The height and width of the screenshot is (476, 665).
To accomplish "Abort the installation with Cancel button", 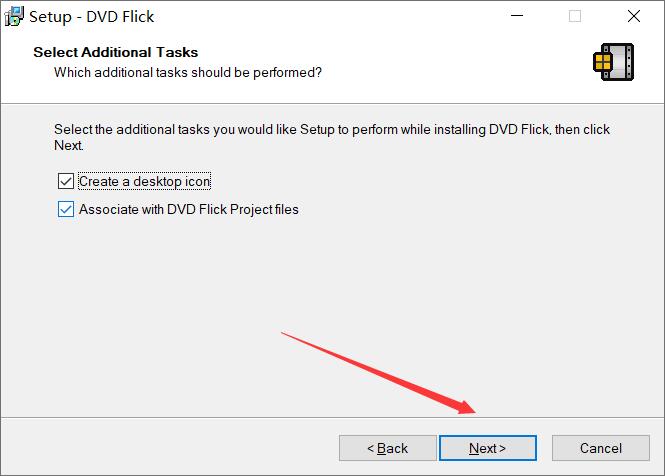I will coord(601,448).
